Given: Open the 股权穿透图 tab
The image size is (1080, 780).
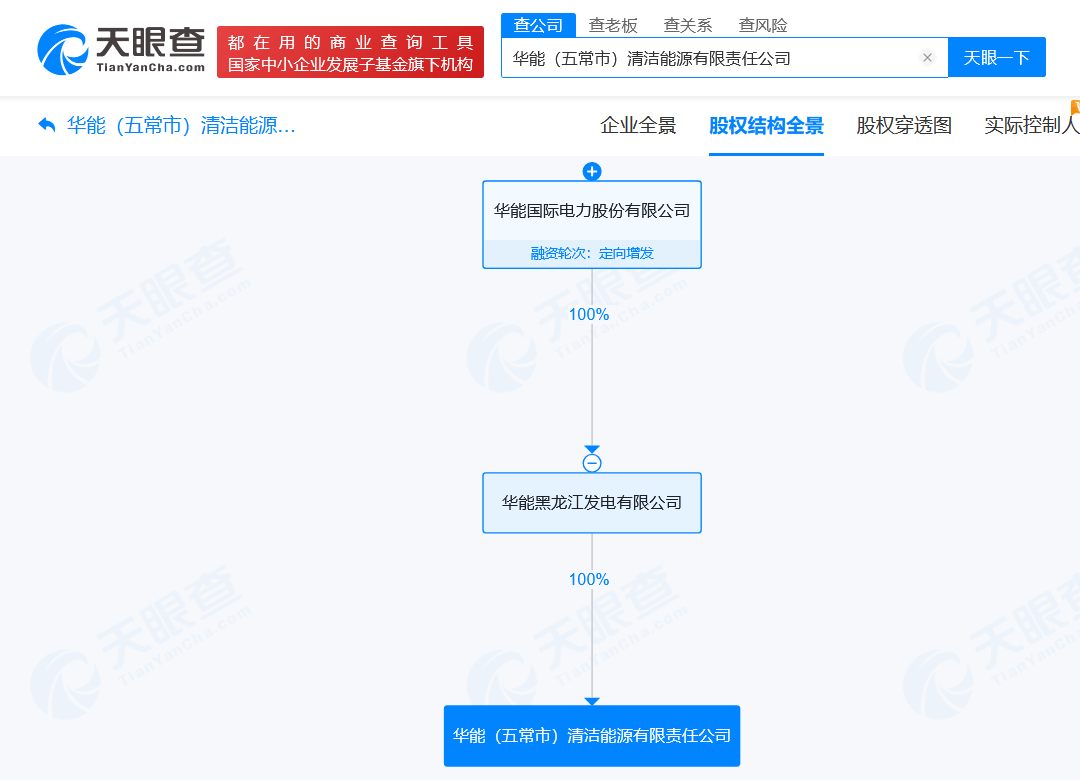Looking at the screenshot, I should [x=904, y=125].
